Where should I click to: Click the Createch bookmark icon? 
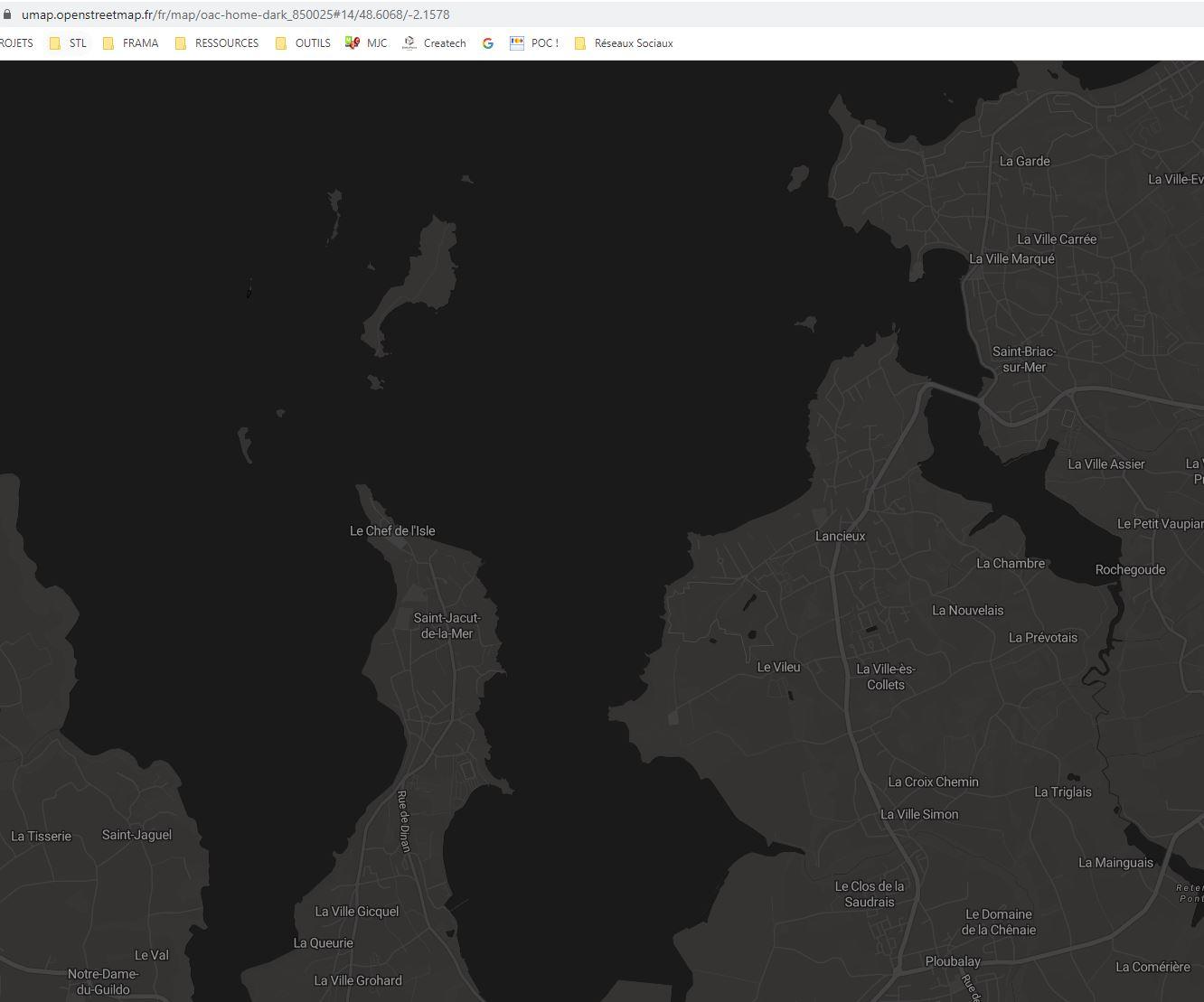[409, 42]
